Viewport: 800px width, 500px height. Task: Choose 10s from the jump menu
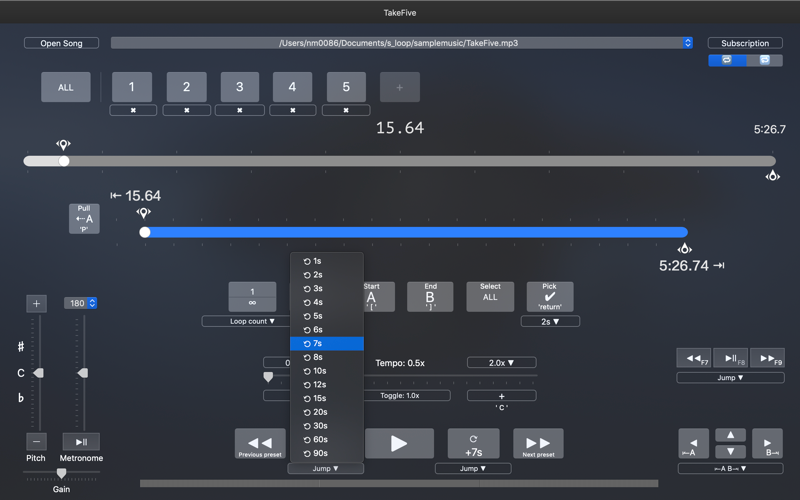pyautogui.click(x=327, y=371)
